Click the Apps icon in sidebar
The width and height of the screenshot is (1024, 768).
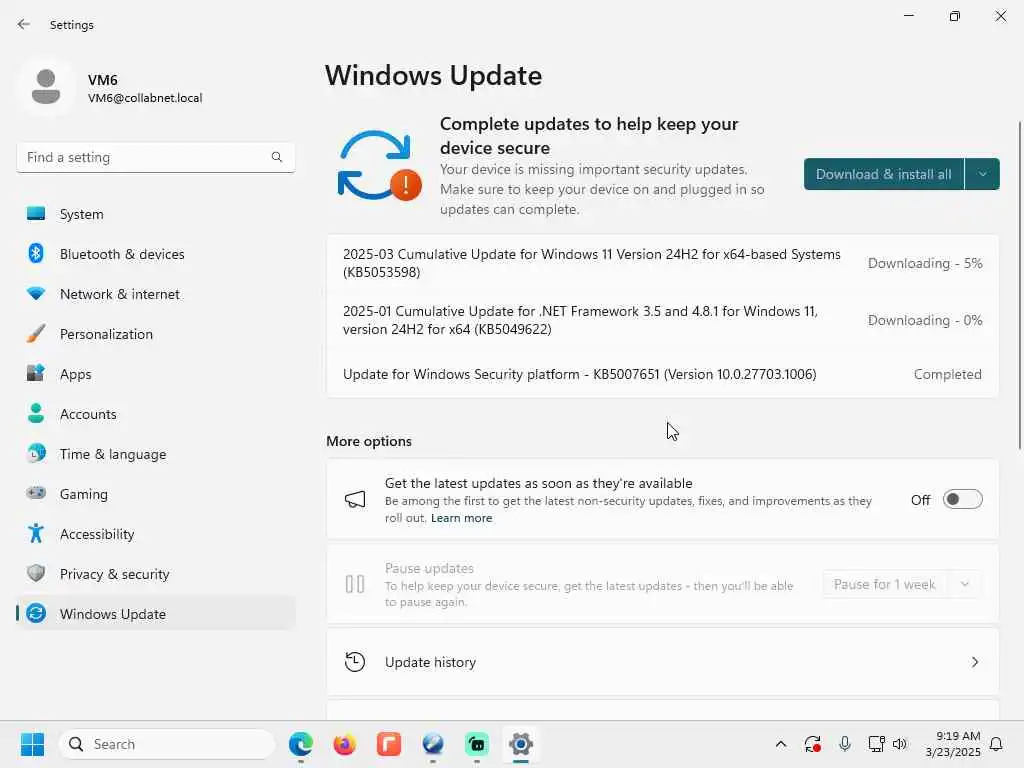(x=36, y=374)
